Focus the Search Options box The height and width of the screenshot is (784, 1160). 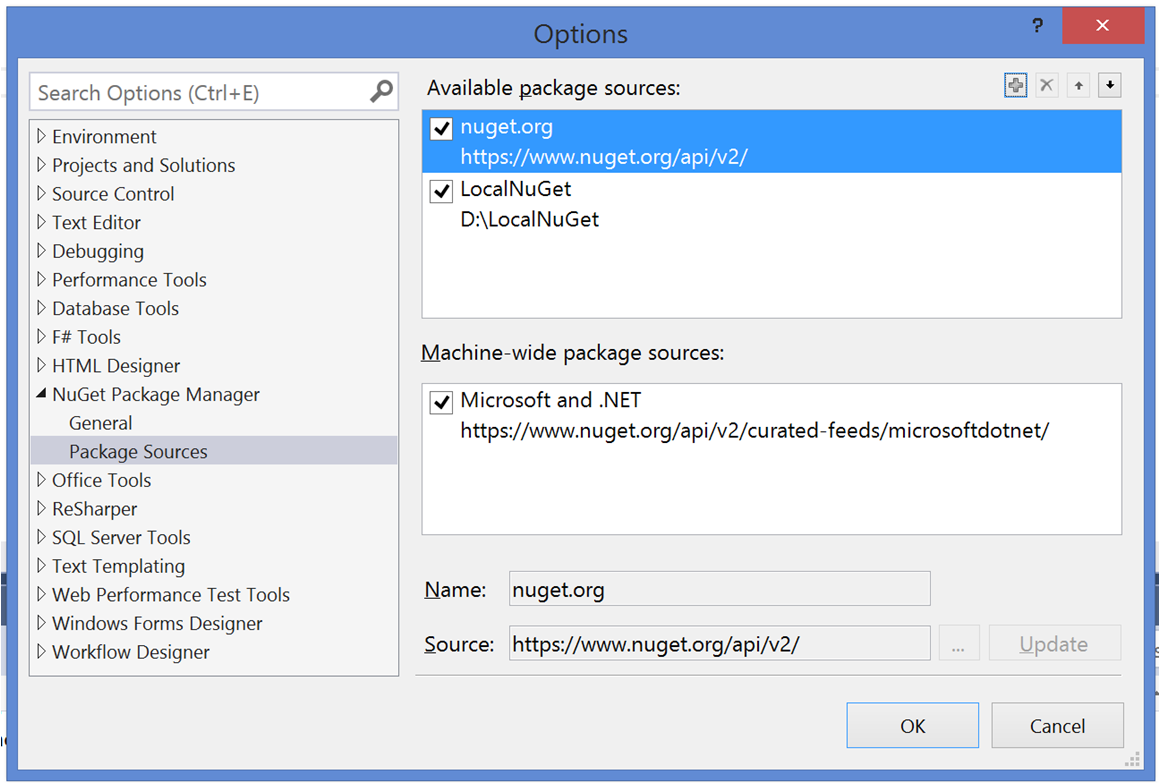[x=200, y=93]
